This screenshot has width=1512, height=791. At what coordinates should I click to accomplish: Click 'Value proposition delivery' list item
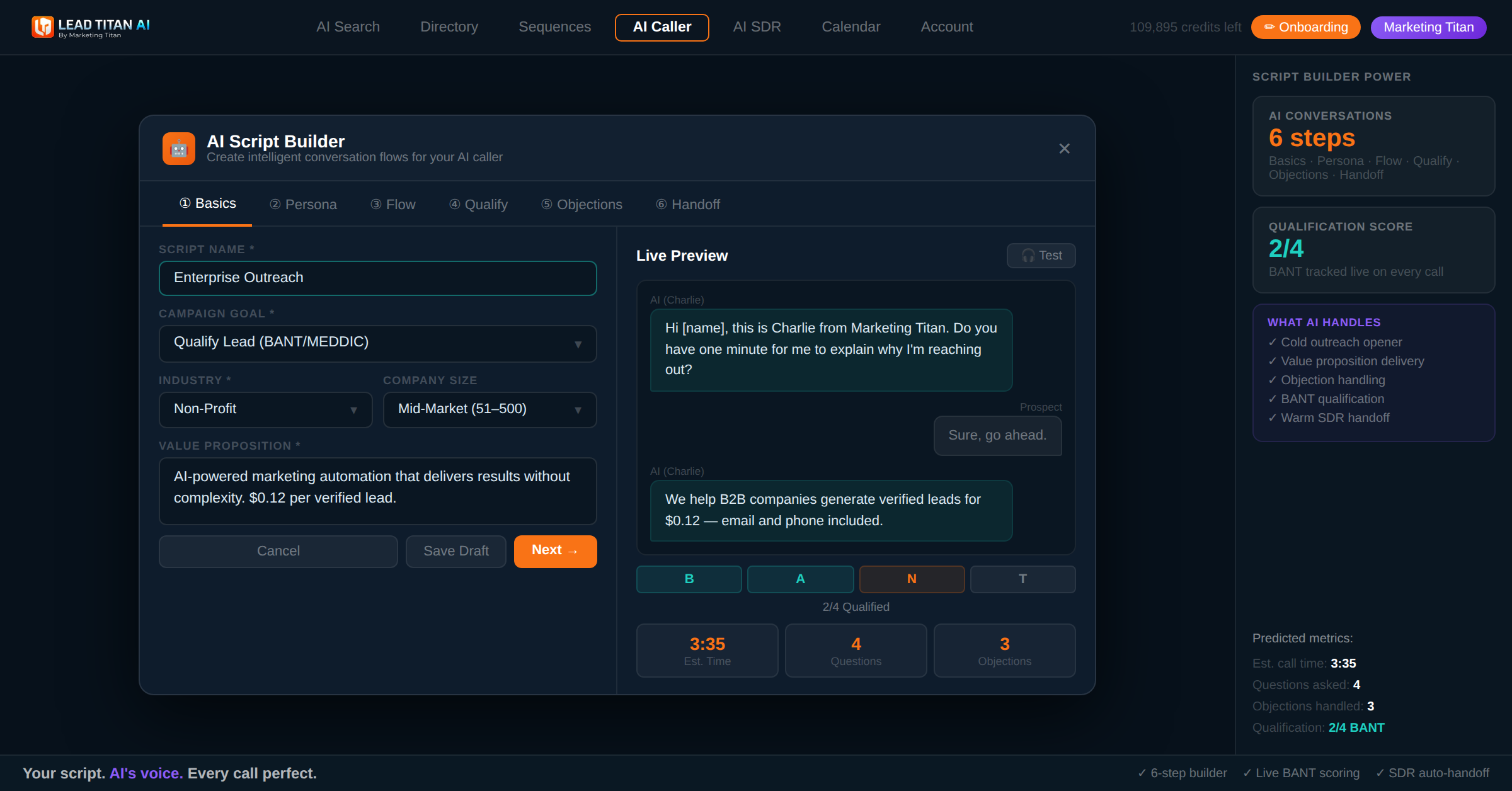[x=1346, y=361]
